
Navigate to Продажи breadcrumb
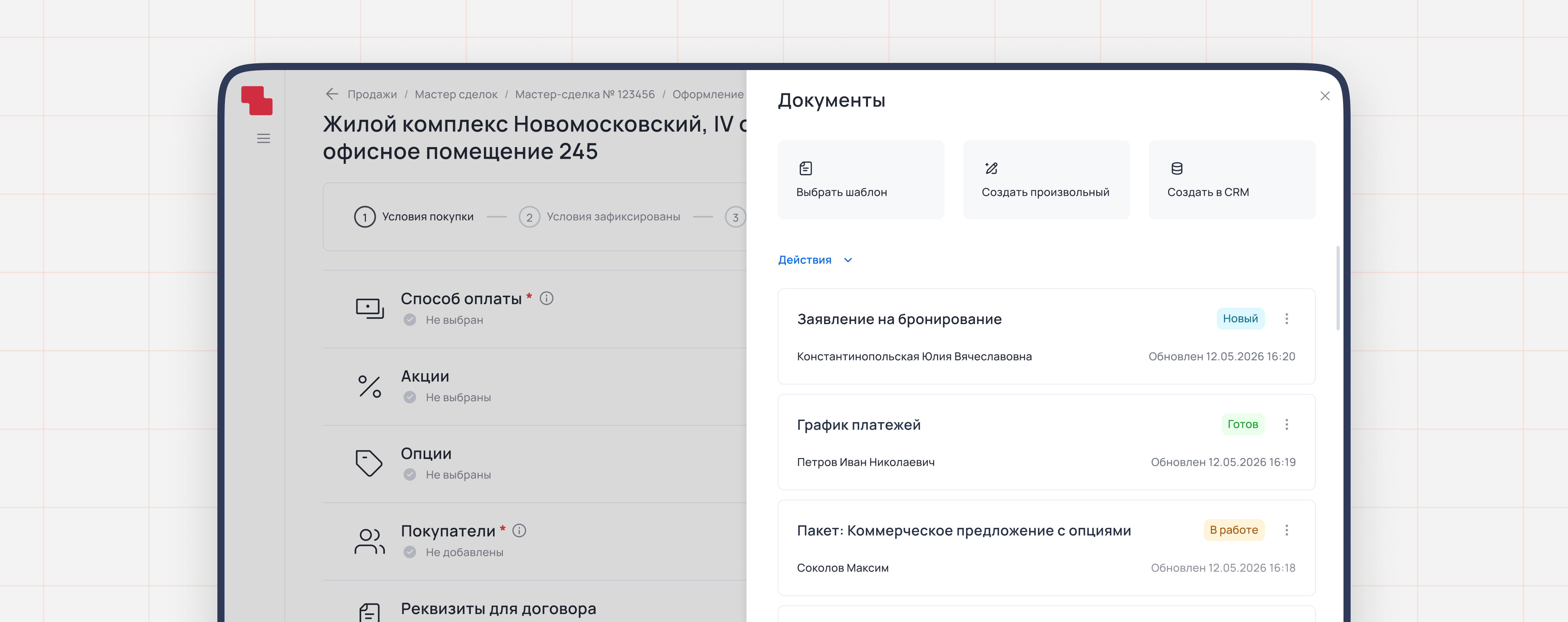coord(372,95)
